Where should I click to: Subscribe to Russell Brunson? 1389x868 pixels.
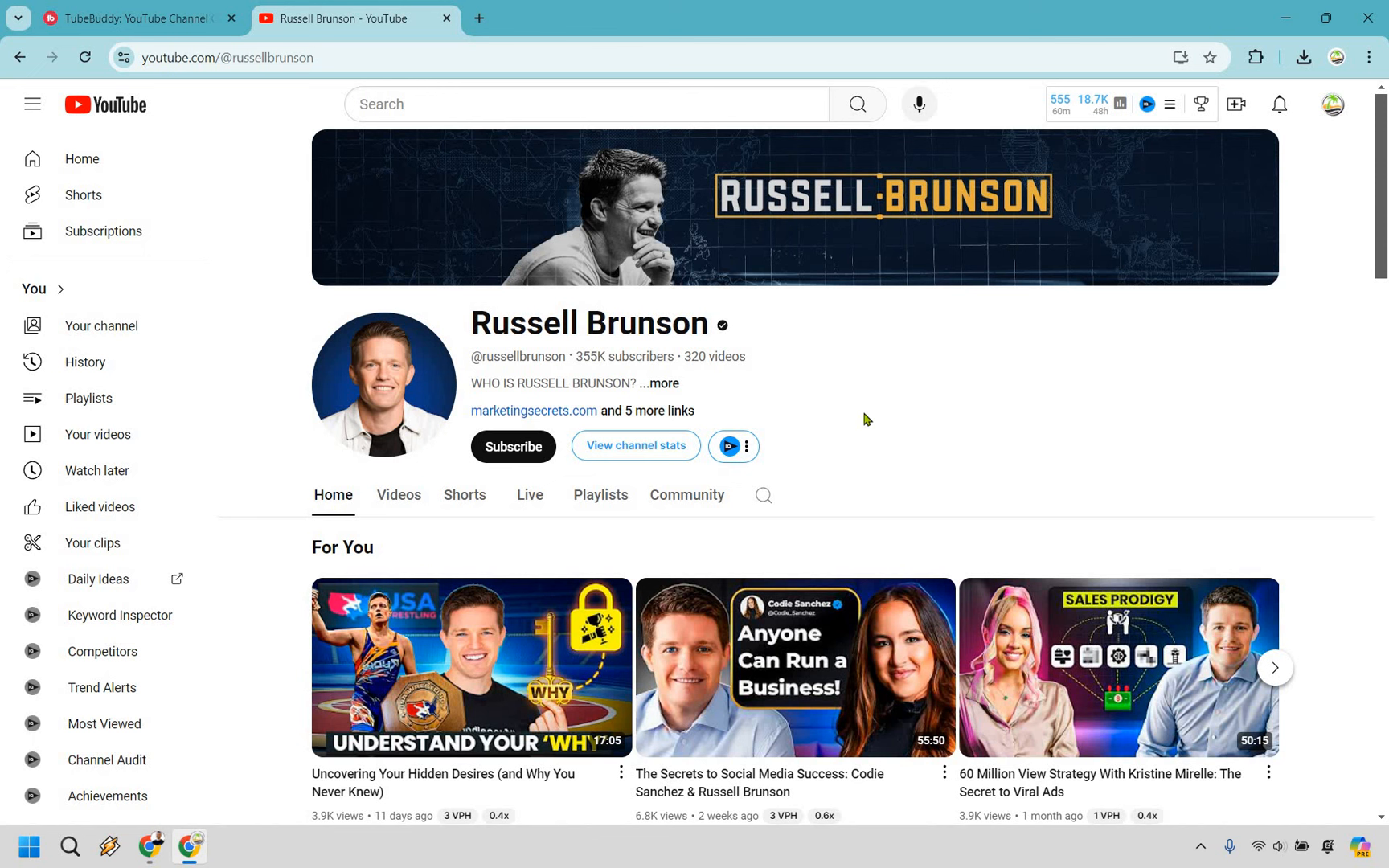pyautogui.click(x=513, y=447)
